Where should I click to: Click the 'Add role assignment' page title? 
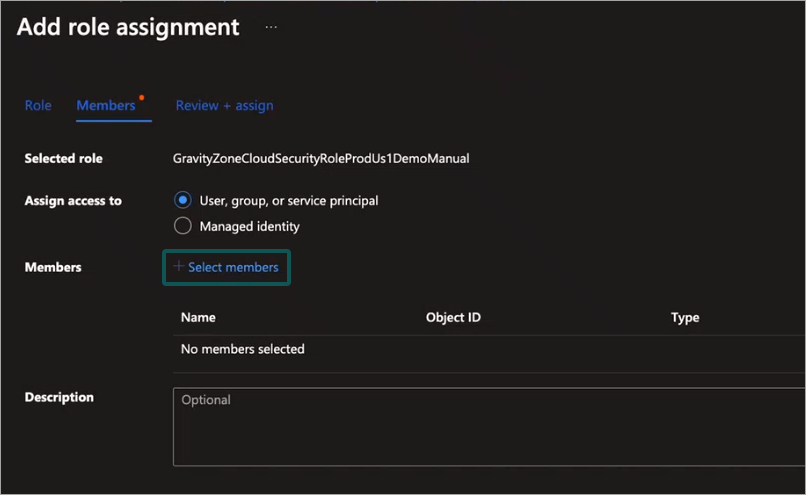[x=128, y=27]
